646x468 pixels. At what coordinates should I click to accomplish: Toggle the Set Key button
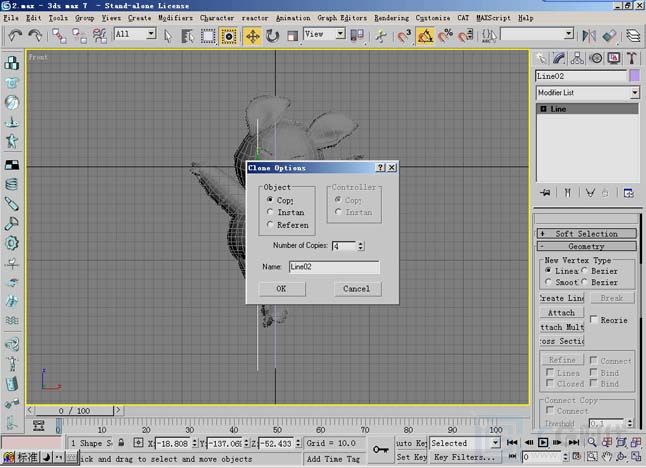[411, 457]
